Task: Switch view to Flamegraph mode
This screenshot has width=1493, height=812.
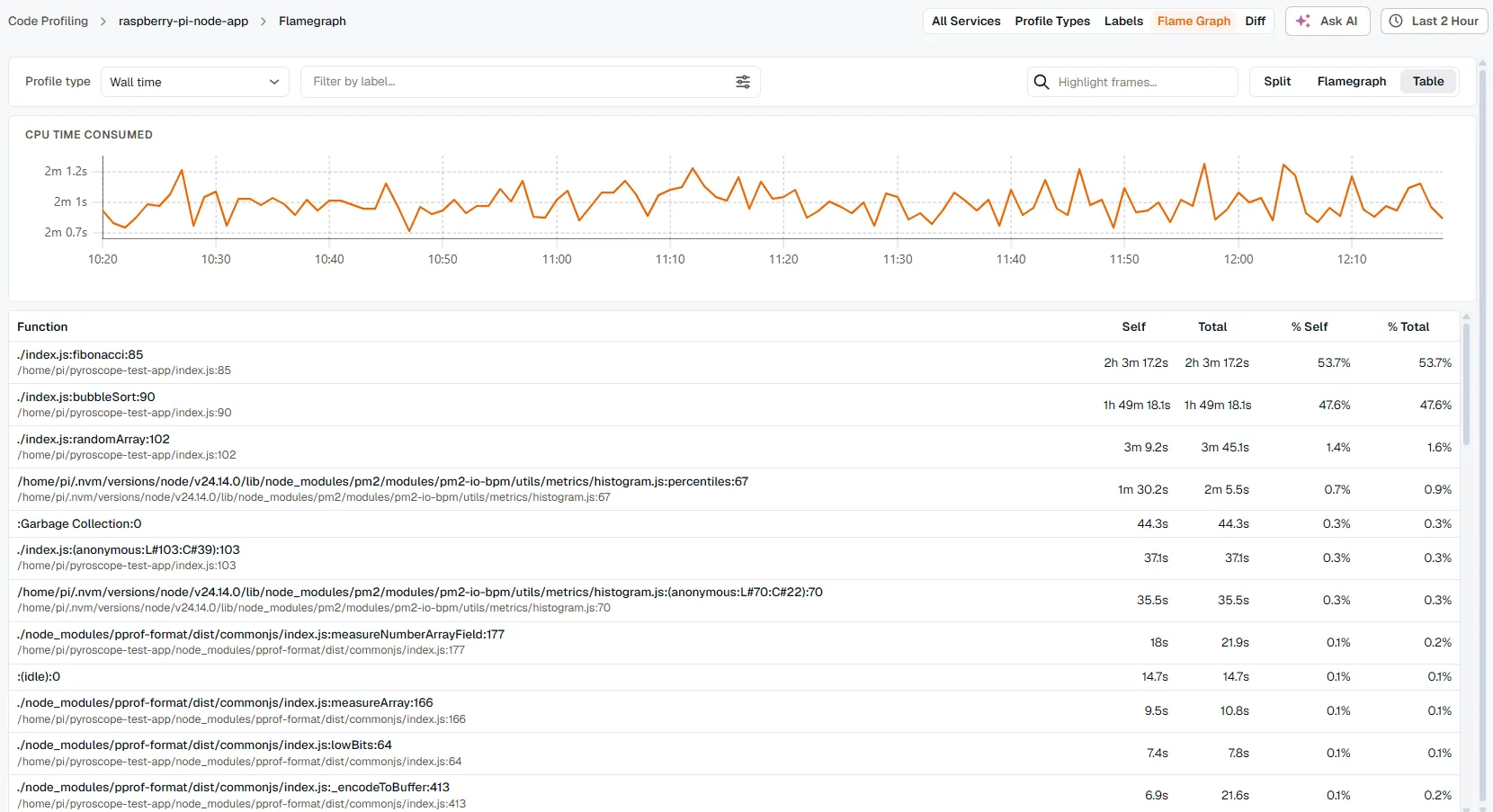Action: pos(1352,81)
